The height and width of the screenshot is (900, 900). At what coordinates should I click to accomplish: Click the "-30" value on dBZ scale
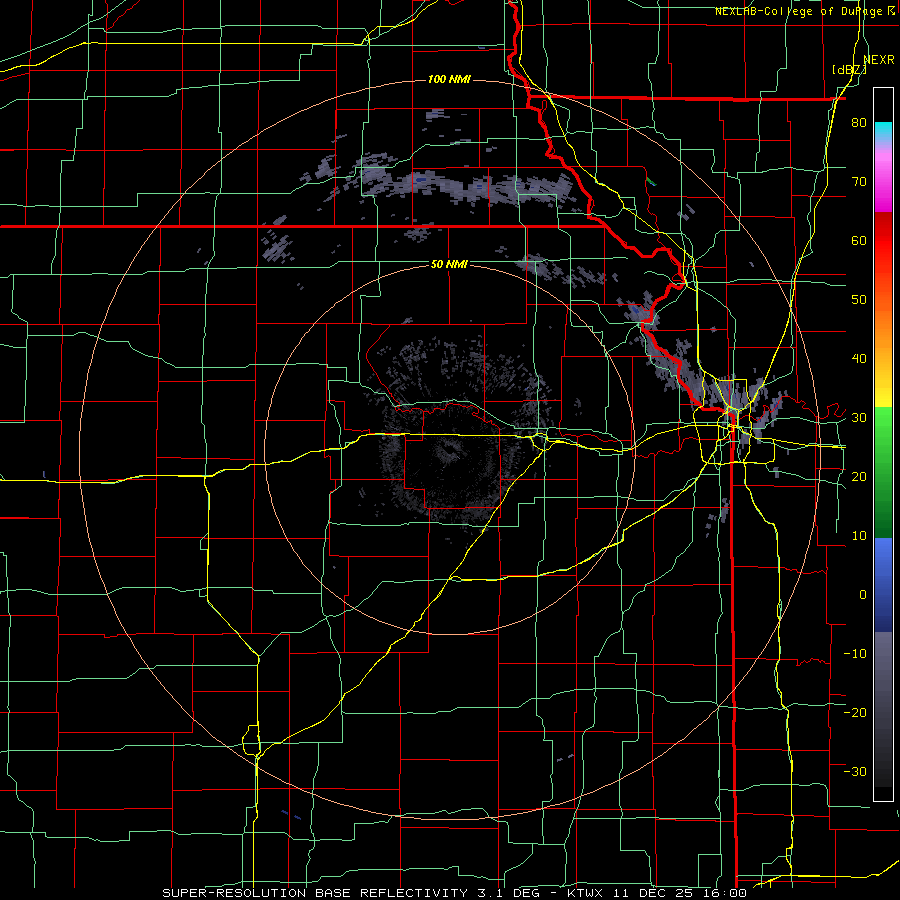point(855,771)
